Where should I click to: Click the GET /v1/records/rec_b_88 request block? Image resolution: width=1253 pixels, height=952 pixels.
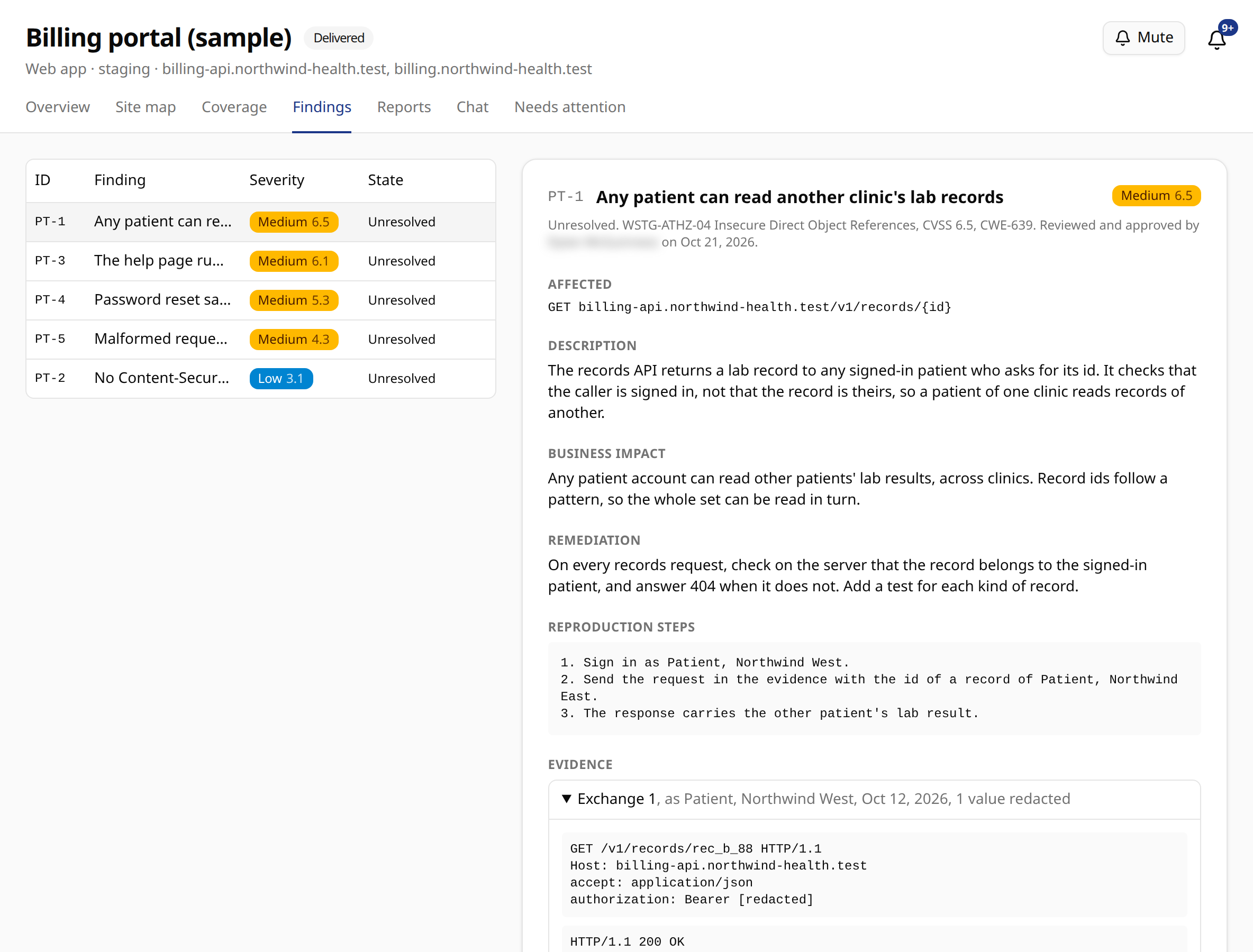(874, 874)
